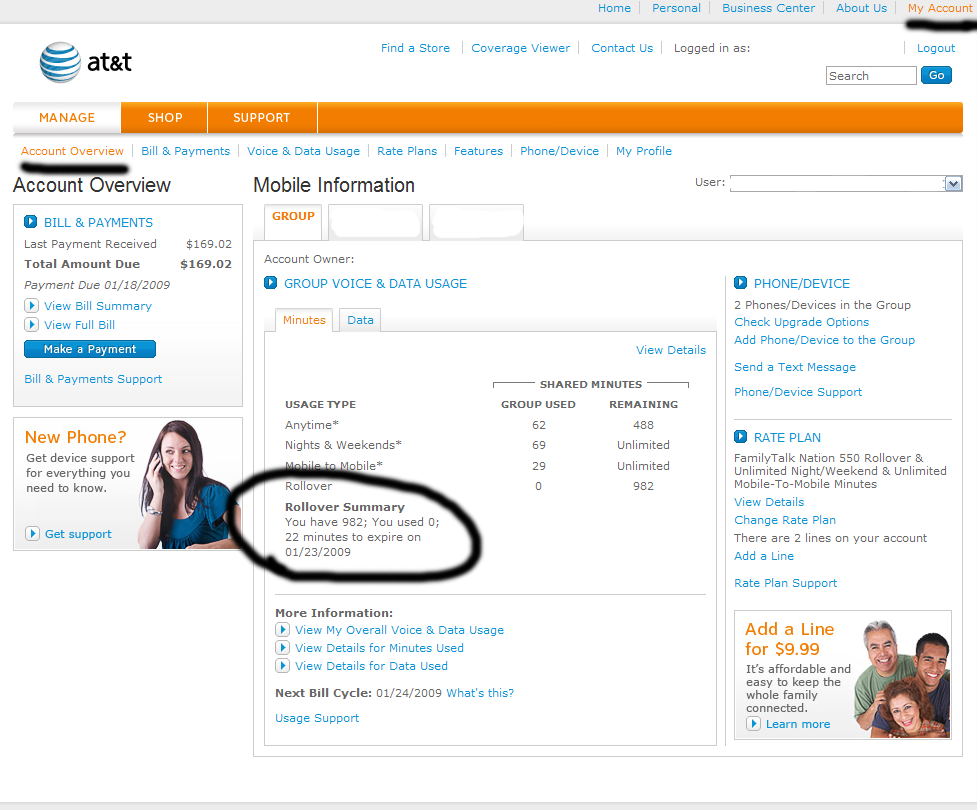Click View Details link under Rate Plan
This screenshot has width=977, height=810.
(x=769, y=502)
